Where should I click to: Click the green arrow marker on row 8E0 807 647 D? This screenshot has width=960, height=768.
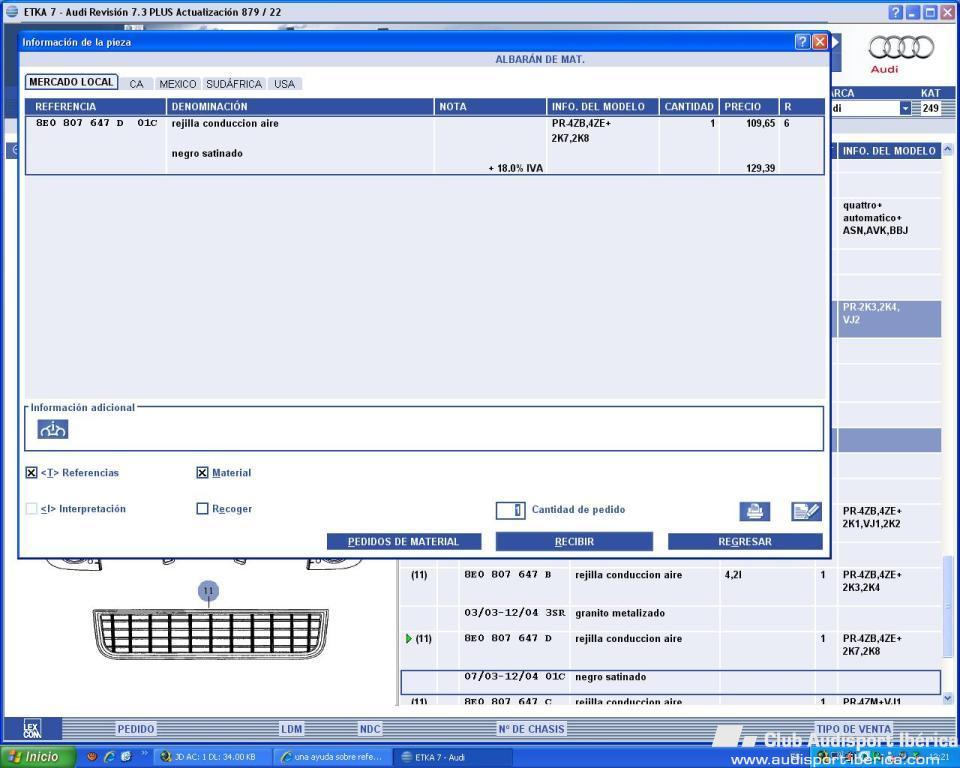coord(409,639)
